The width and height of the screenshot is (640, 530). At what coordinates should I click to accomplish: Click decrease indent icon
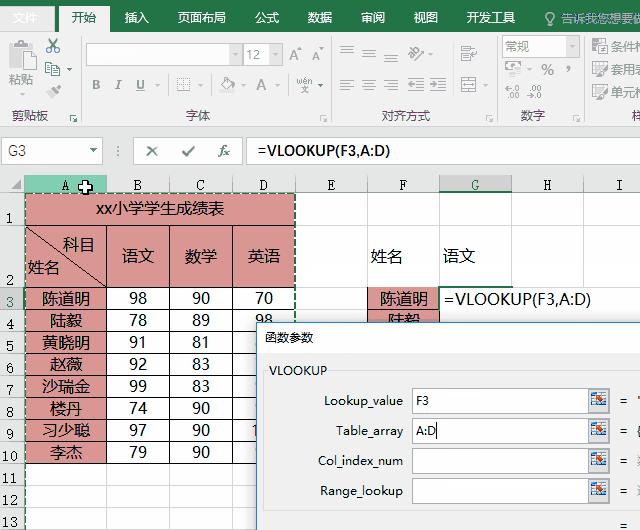[416, 85]
